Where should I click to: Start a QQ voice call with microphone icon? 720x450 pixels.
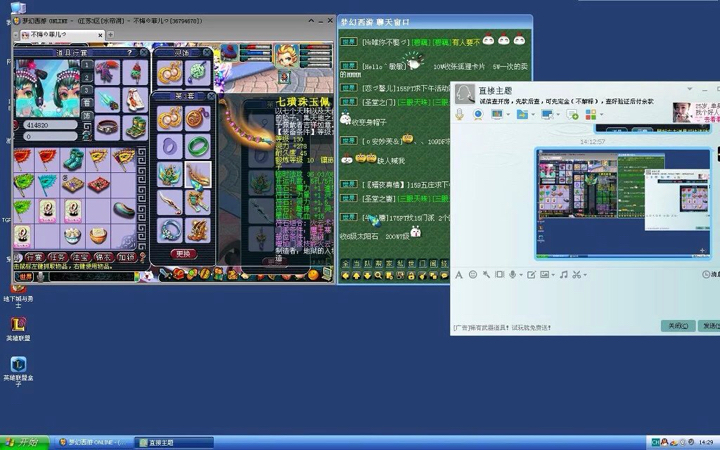(x=459, y=114)
